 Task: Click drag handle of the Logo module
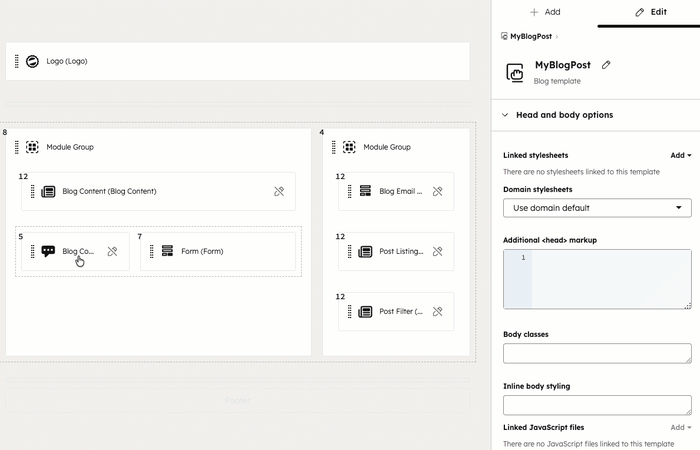point(17,61)
